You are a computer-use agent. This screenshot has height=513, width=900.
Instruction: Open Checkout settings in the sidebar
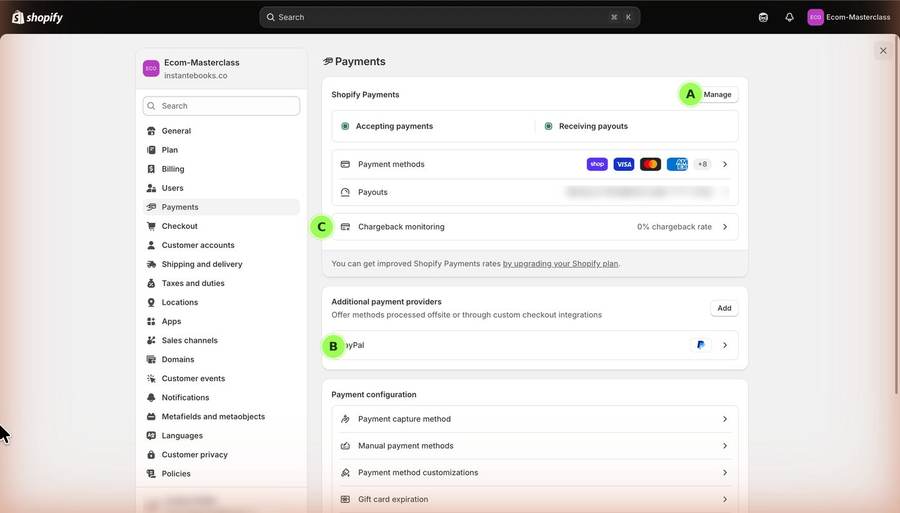point(221,226)
